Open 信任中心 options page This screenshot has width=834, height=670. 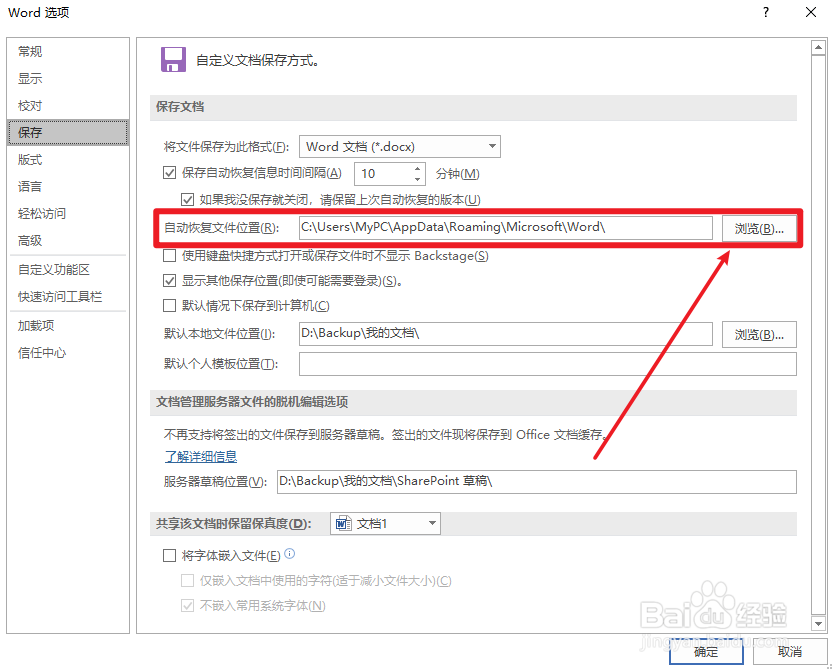click(x=68, y=353)
